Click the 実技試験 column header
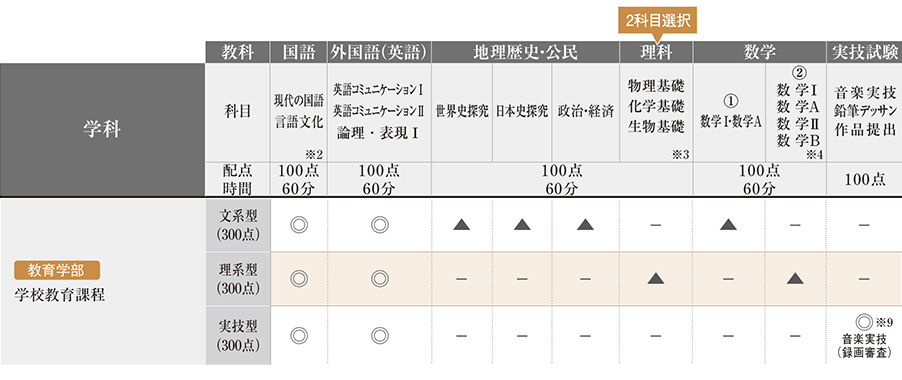Viewport: 902px width, 380px height. pyautogui.click(x=864, y=52)
